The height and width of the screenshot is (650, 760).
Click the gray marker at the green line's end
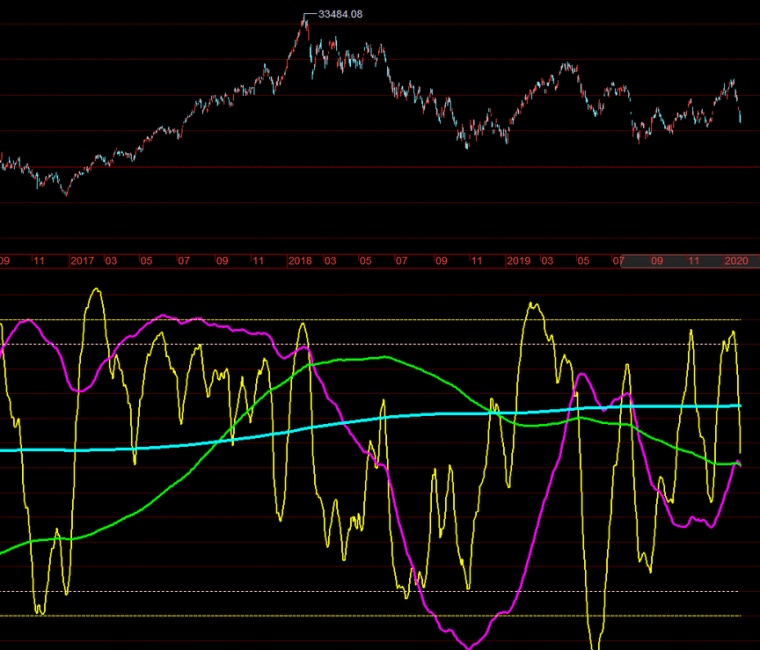click(x=738, y=462)
